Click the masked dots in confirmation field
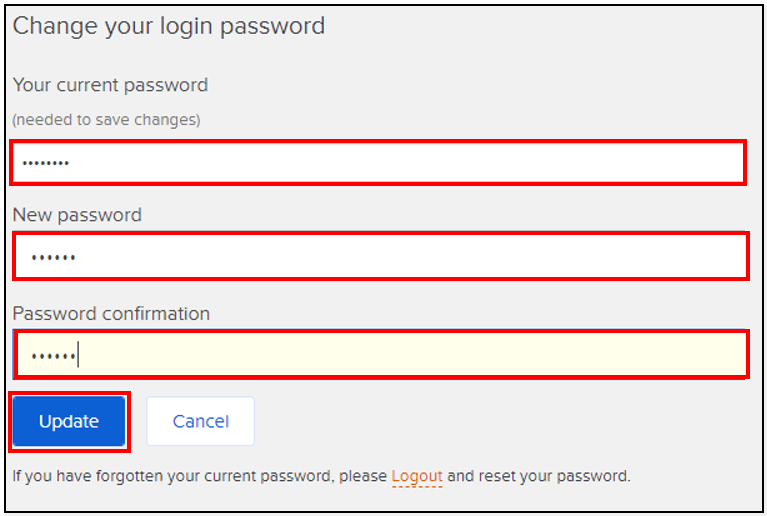The height and width of the screenshot is (516, 767). point(53,355)
